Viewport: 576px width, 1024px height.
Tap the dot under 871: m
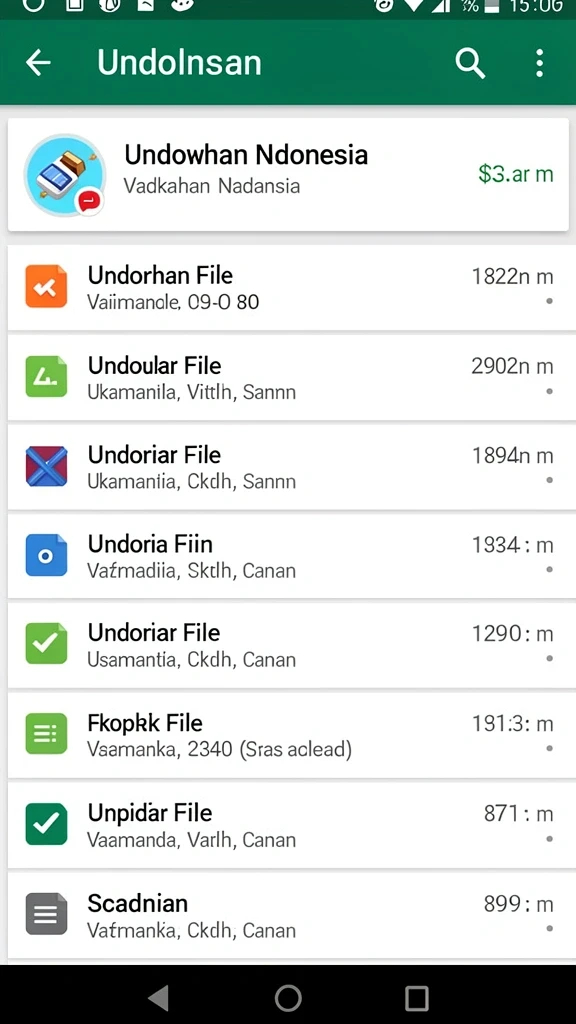point(549,839)
